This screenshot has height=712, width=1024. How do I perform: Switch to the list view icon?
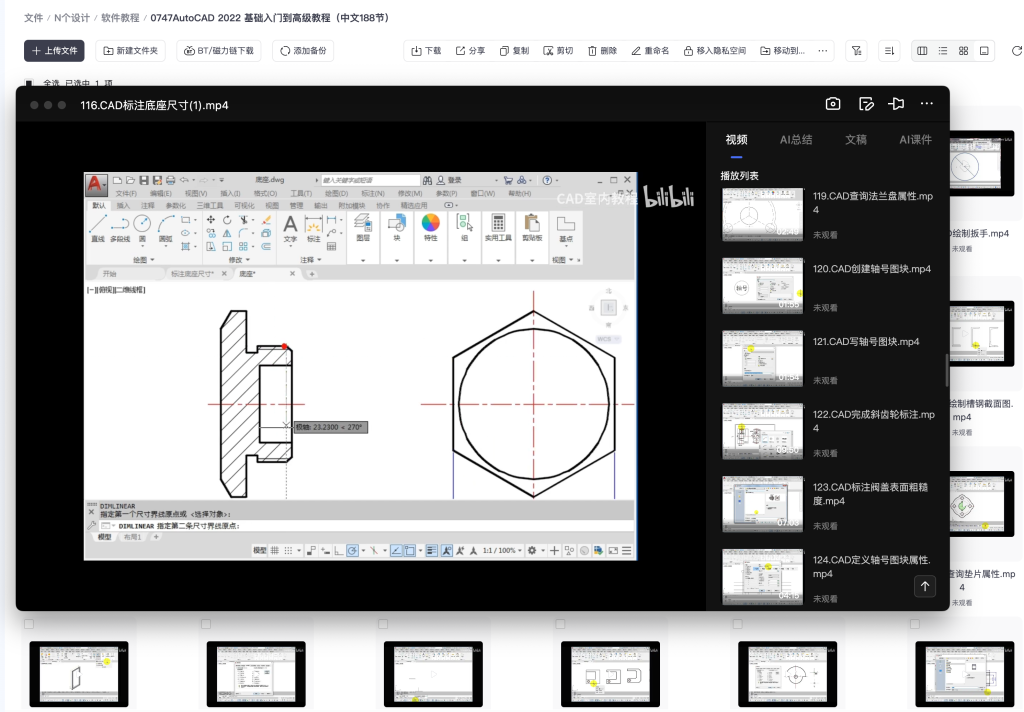click(942, 51)
